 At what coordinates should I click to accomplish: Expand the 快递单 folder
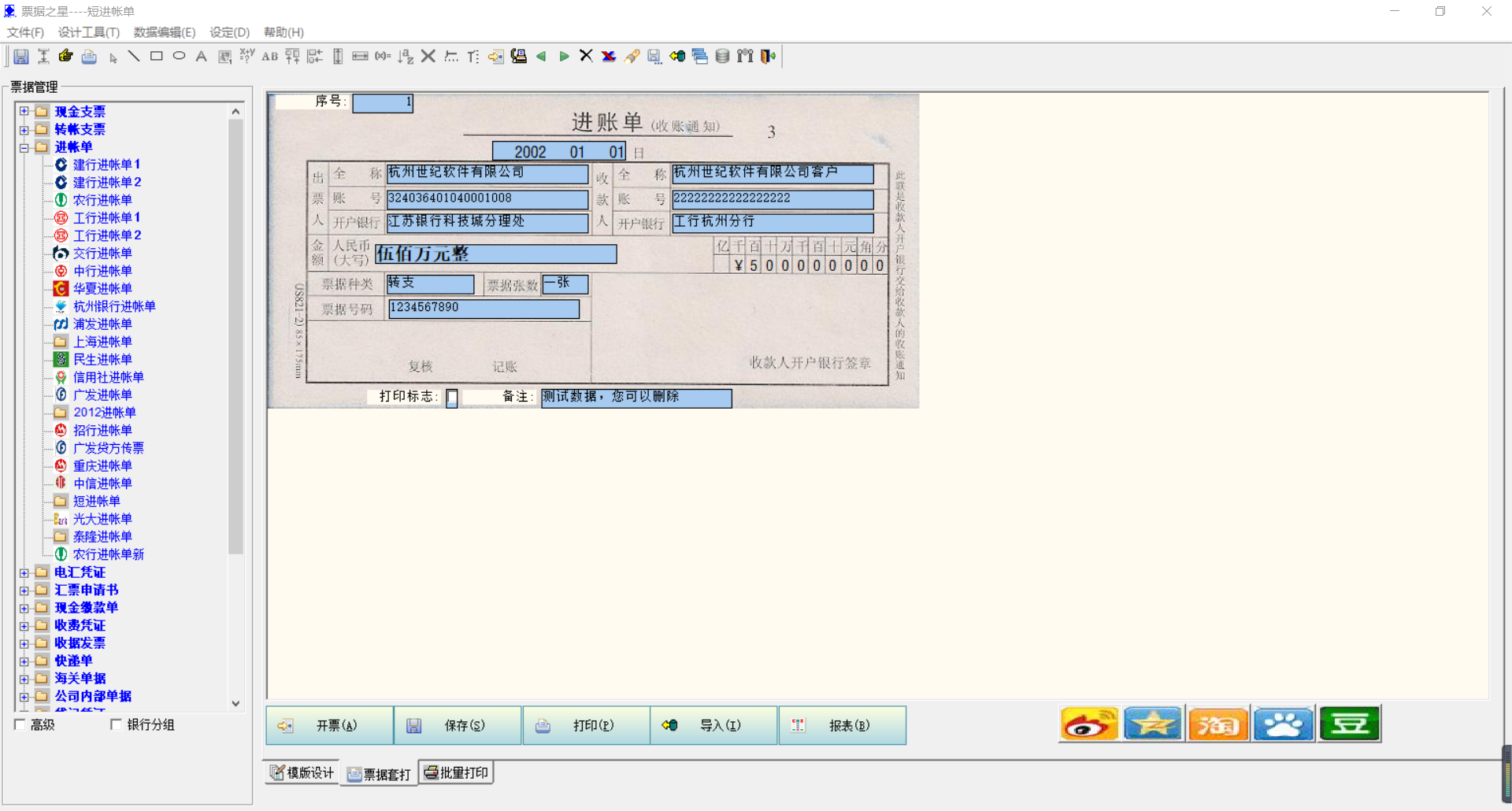click(x=24, y=661)
